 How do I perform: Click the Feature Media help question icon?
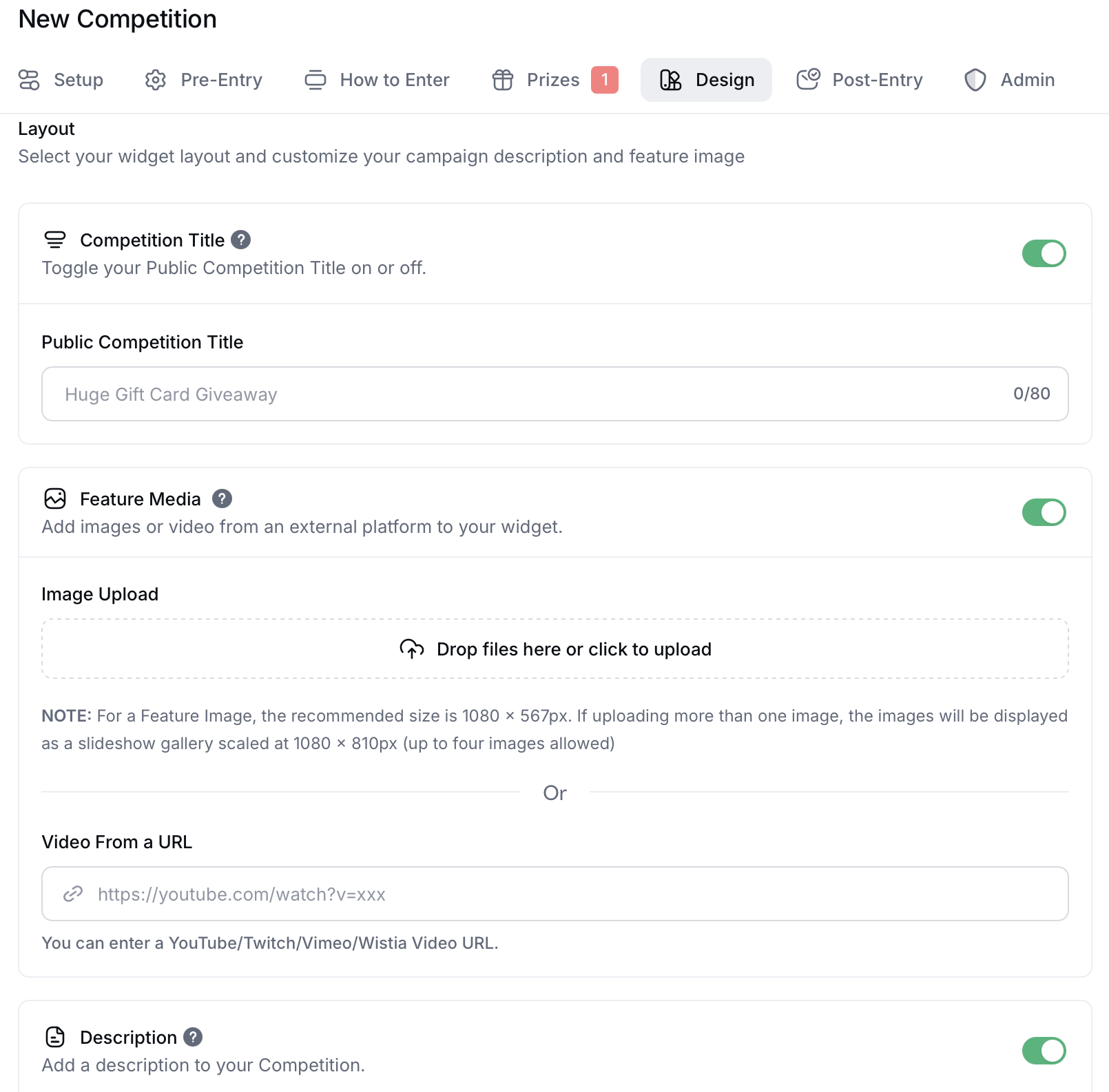coord(222,498)
